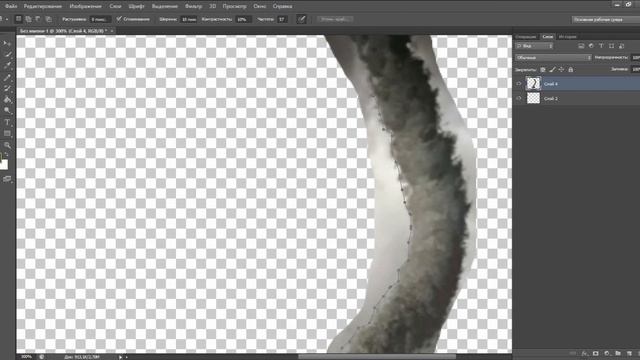Select the Слои panel tab
This screenshot has width=640, height=360.
[547, 37]
